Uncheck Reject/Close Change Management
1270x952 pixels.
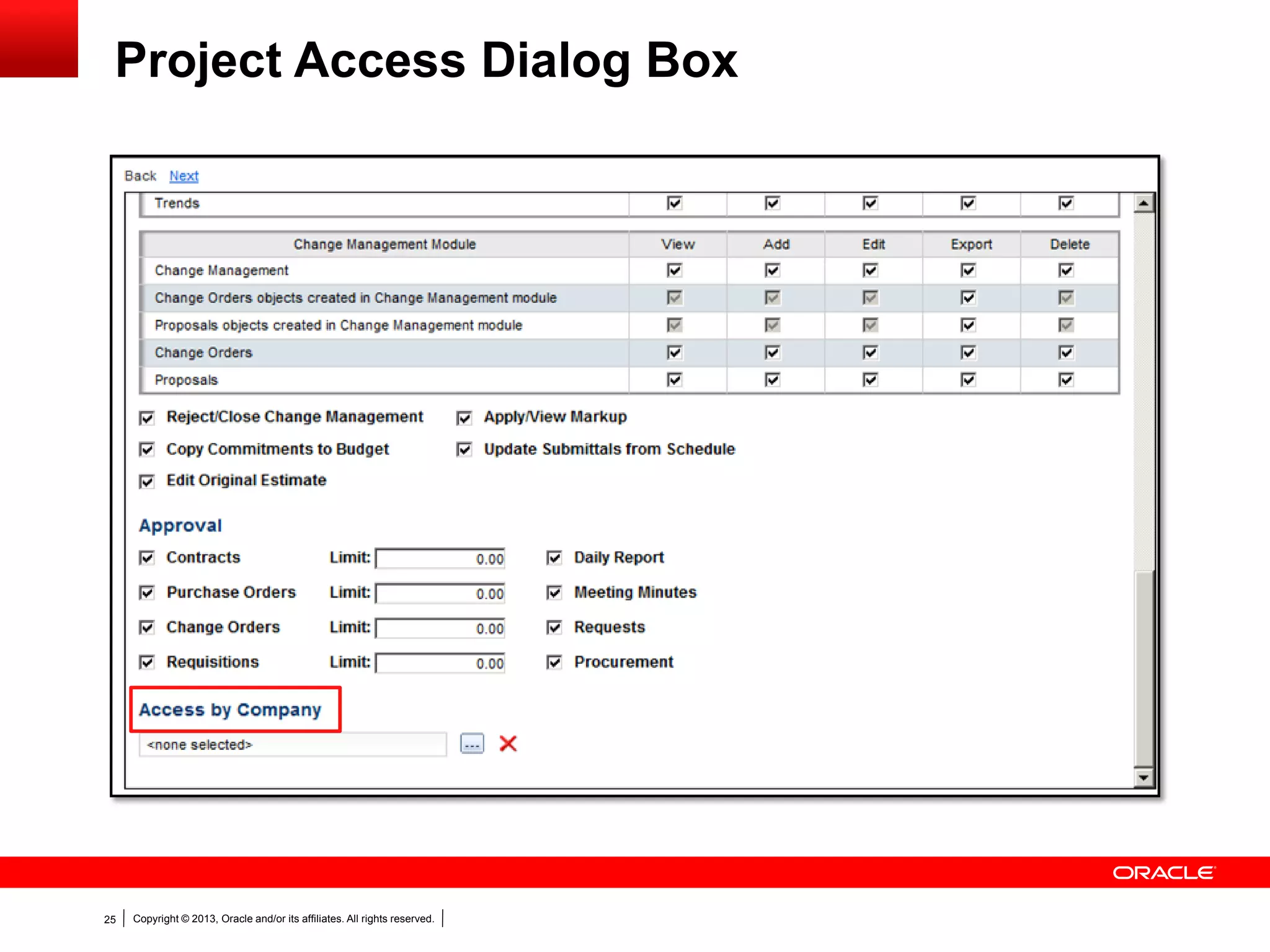[147, 418]
